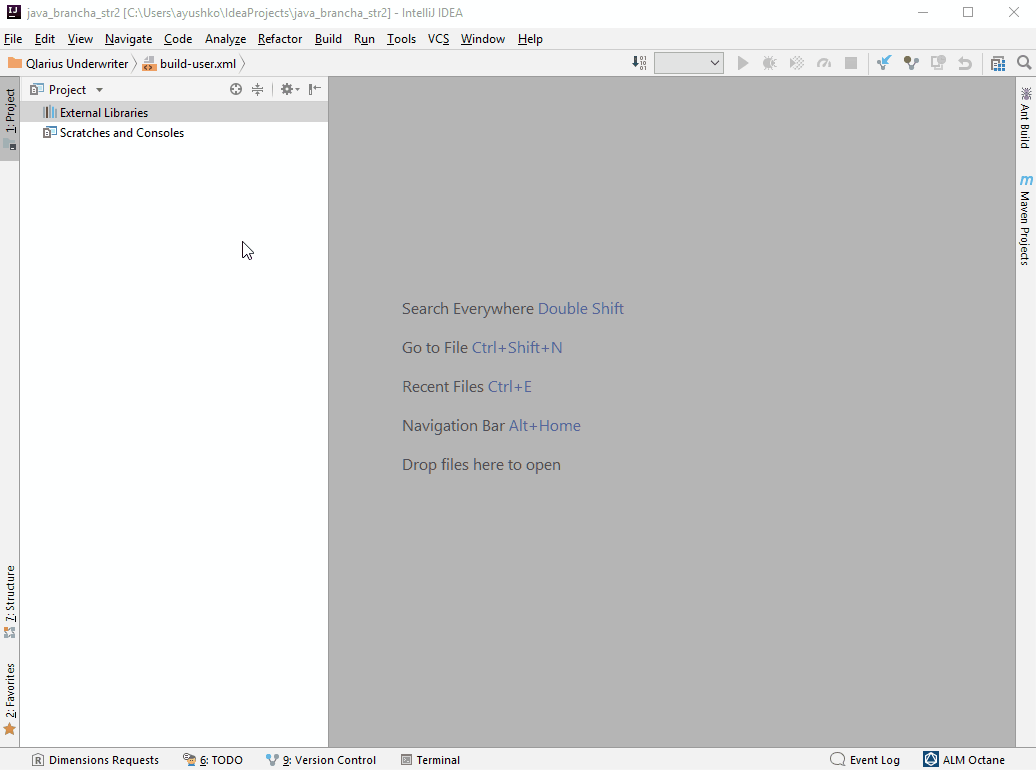Open Project panel gear settings dropdown
The height and width of the screenshot is (770, 1036).
[289, 89]
